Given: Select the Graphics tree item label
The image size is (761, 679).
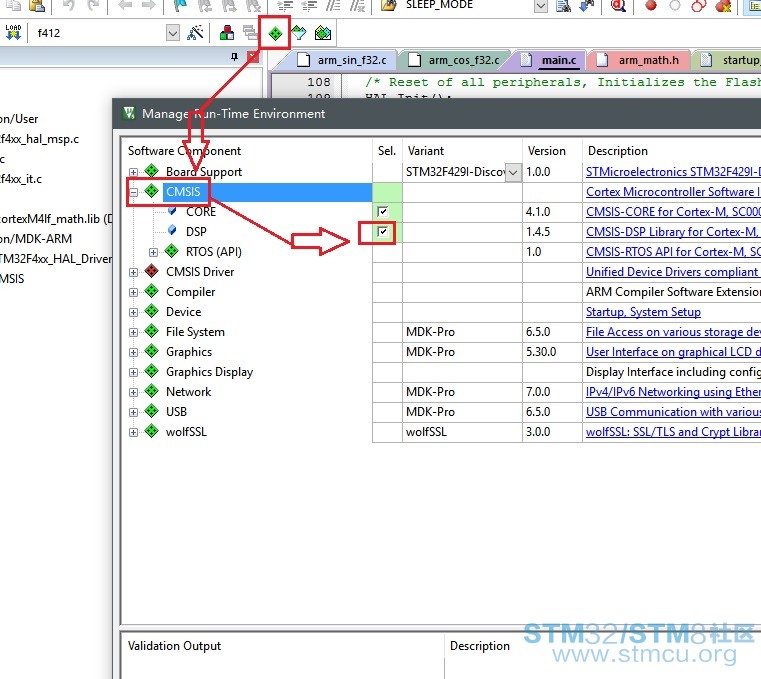Looking at the screenshot, I should tap(189, 351).
